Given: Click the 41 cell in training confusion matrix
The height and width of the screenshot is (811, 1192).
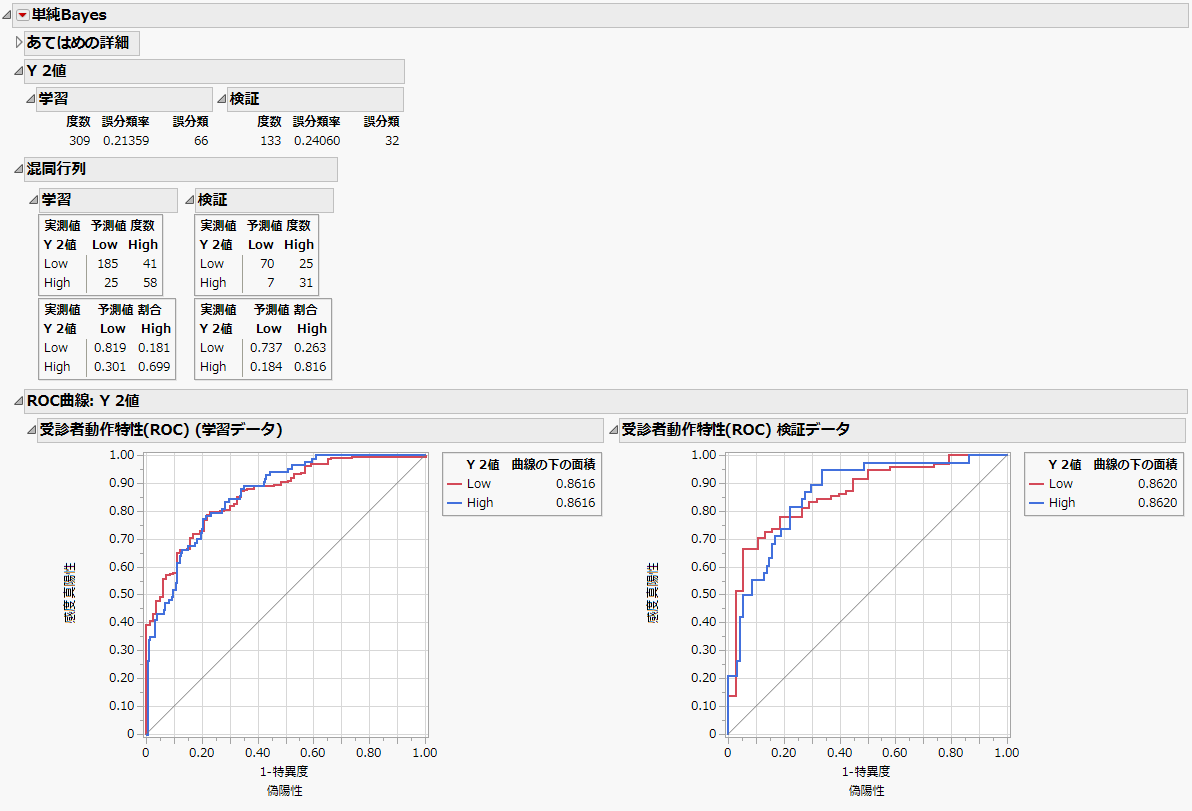Looking at the screenshot, I should pyautogui.click(x=150, y=264).
